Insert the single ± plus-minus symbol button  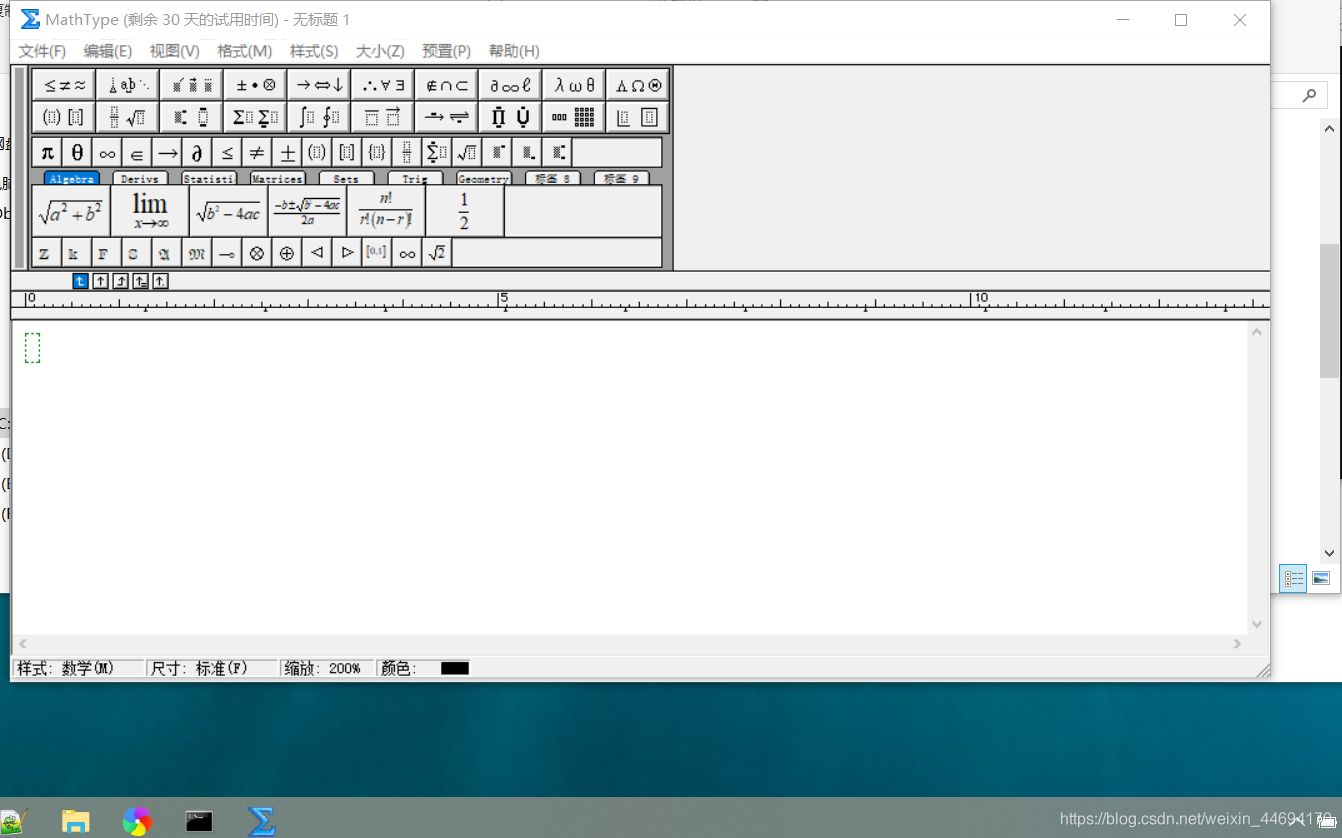point(287,153)
